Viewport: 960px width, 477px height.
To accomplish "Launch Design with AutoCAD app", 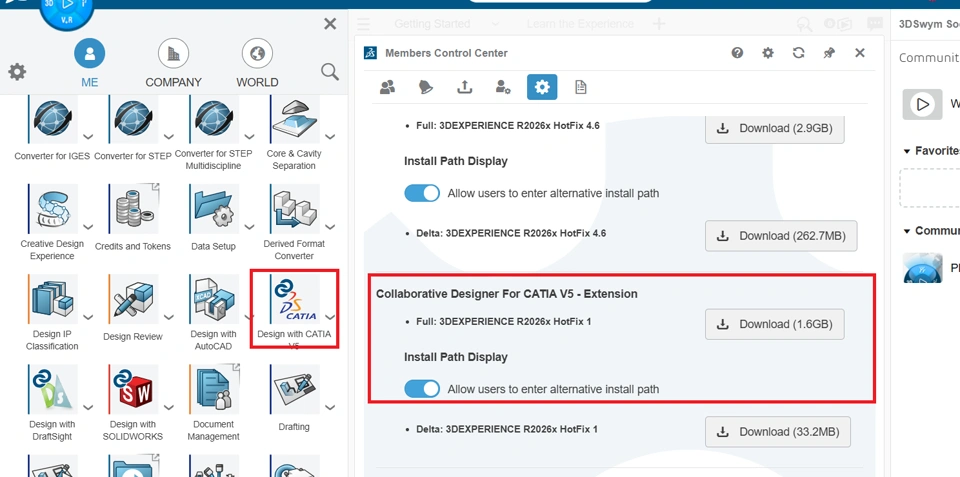I will (x=214, y=299).
